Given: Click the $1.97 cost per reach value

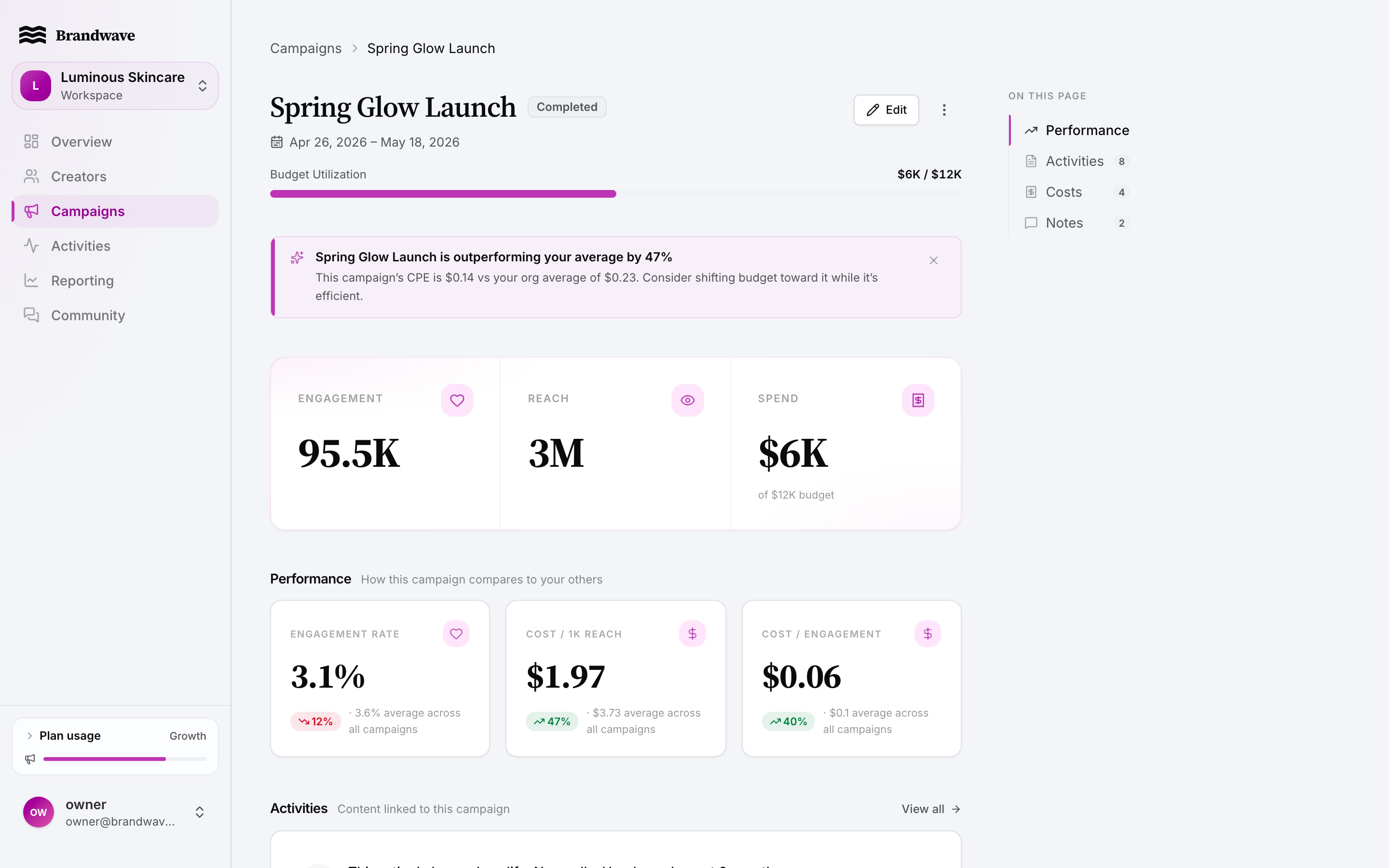Looking at the screenshot, I should point(566,676).
